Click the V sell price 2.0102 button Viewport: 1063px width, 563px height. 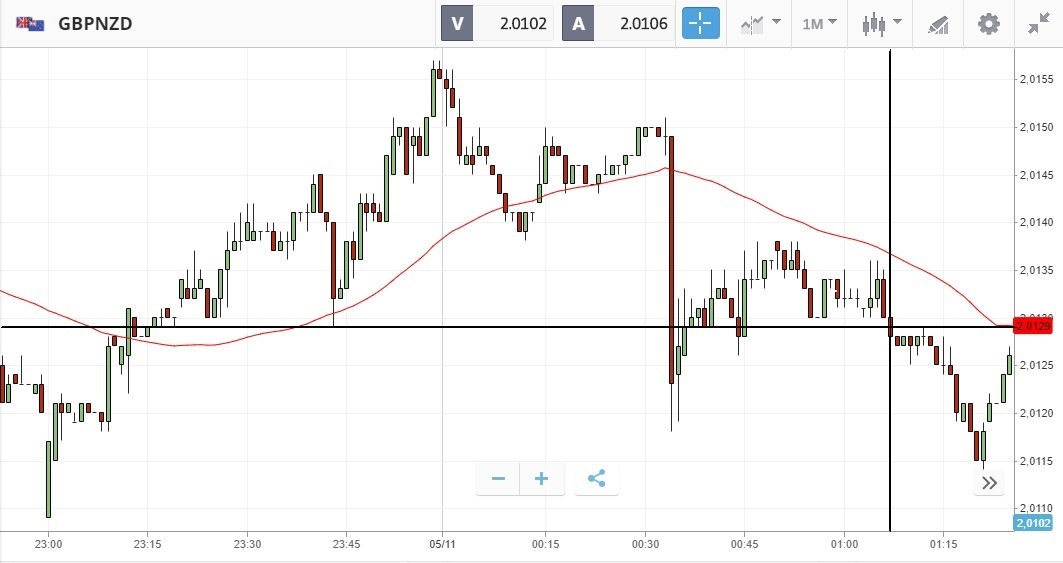point(498,23)
